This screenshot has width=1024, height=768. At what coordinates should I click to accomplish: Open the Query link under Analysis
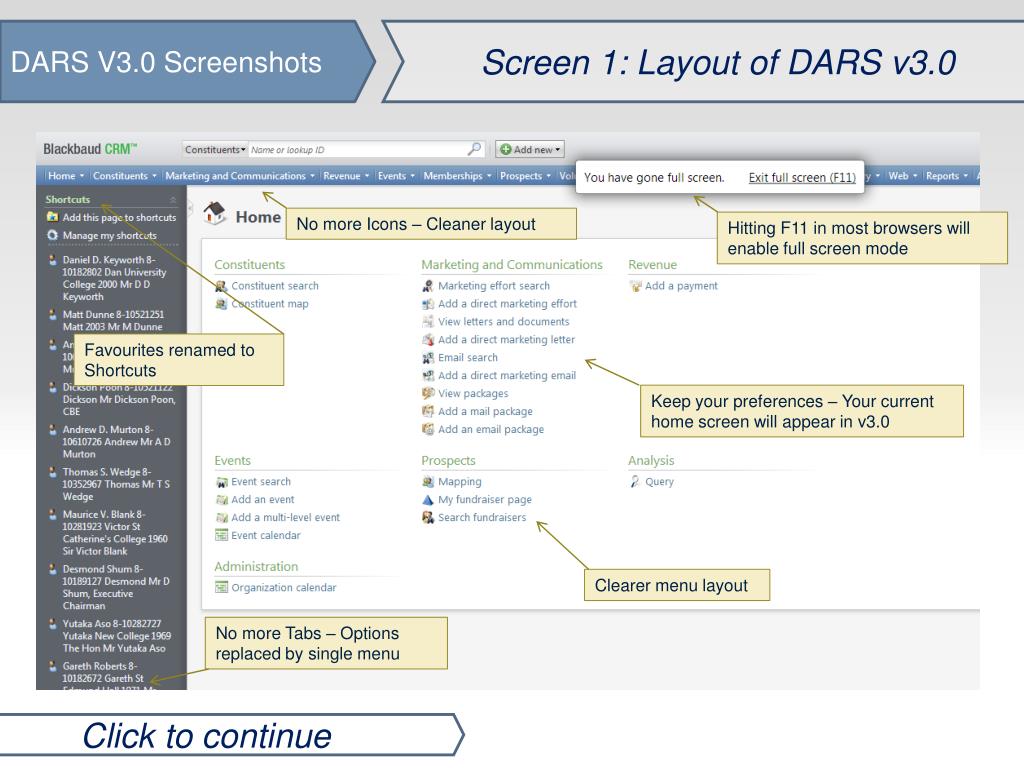point(659,482)
